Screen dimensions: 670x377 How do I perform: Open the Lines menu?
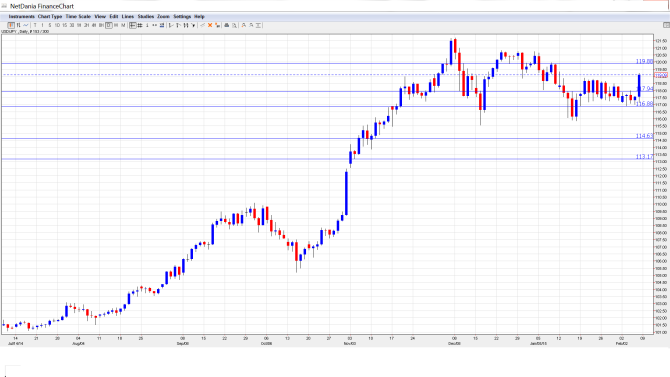(x=128, y=16)
